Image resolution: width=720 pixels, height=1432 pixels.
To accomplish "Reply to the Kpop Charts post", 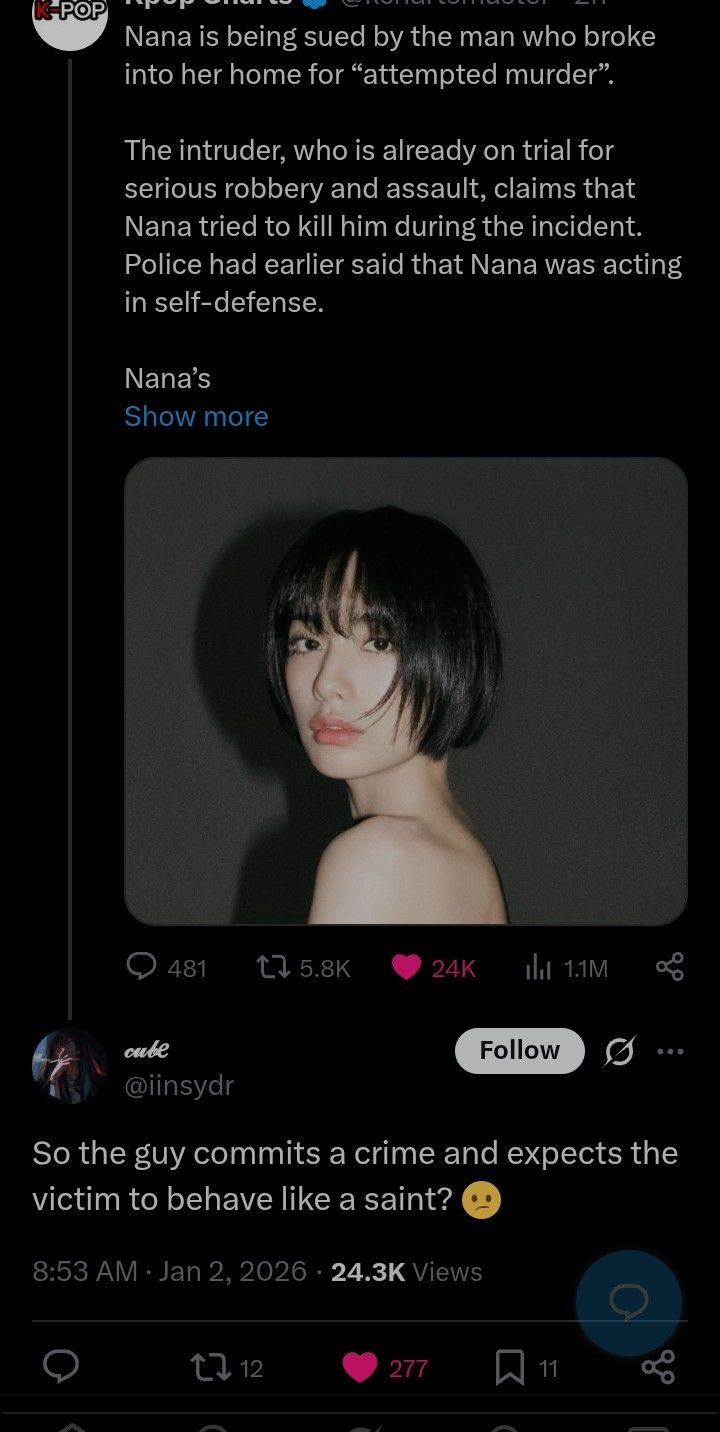I will coord(141,966).
